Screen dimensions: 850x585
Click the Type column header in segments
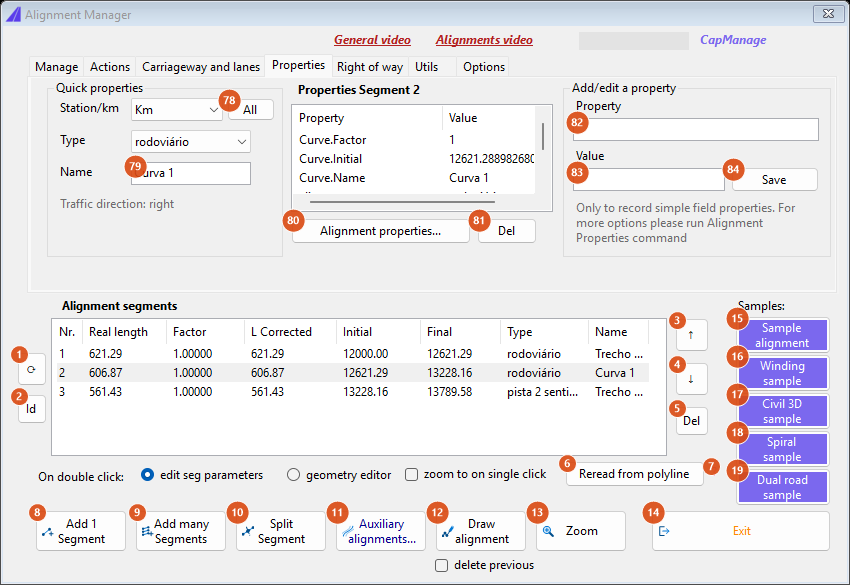[544, 332]
